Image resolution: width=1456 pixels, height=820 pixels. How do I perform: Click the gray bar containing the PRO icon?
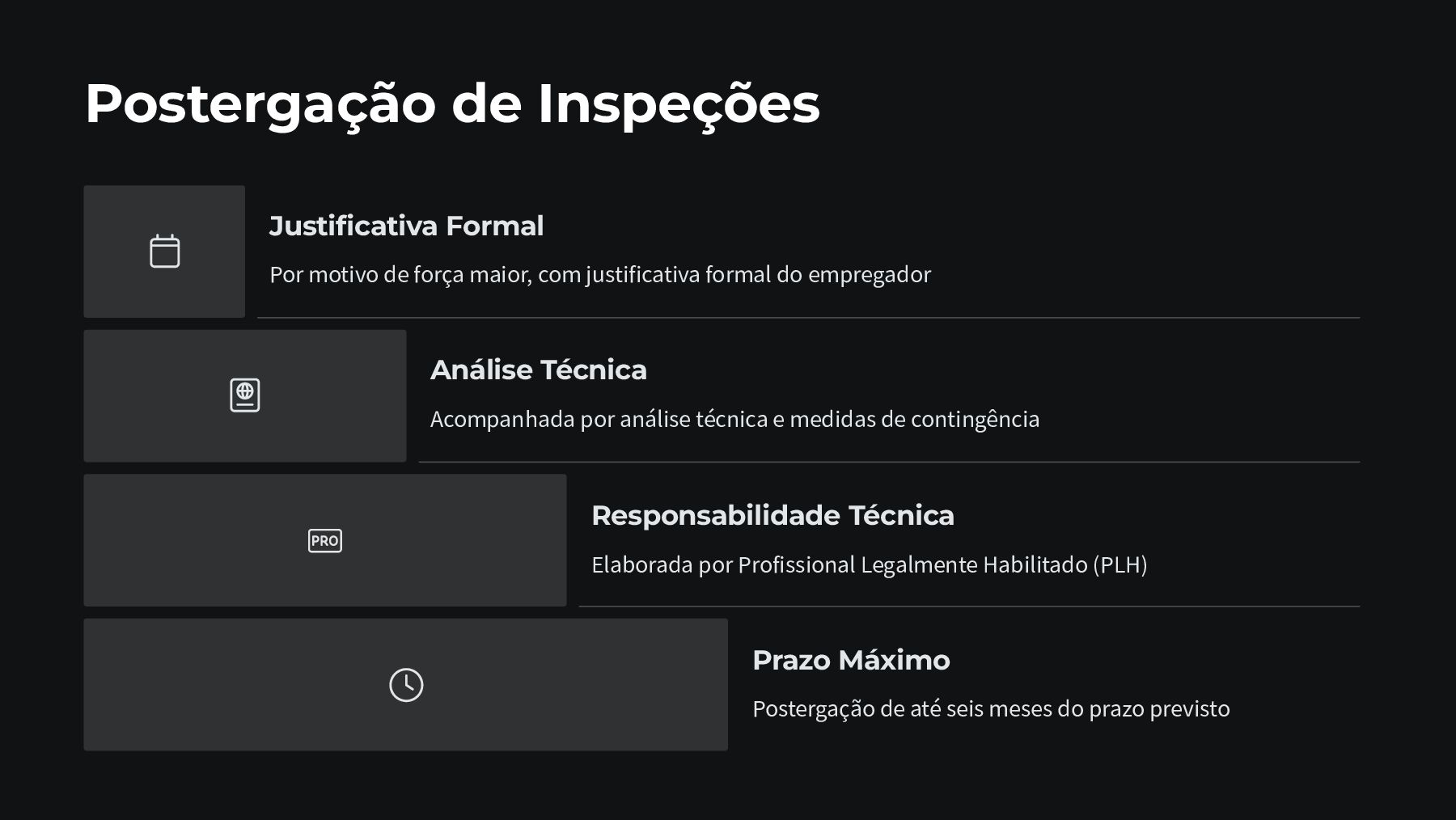(325, 540)
